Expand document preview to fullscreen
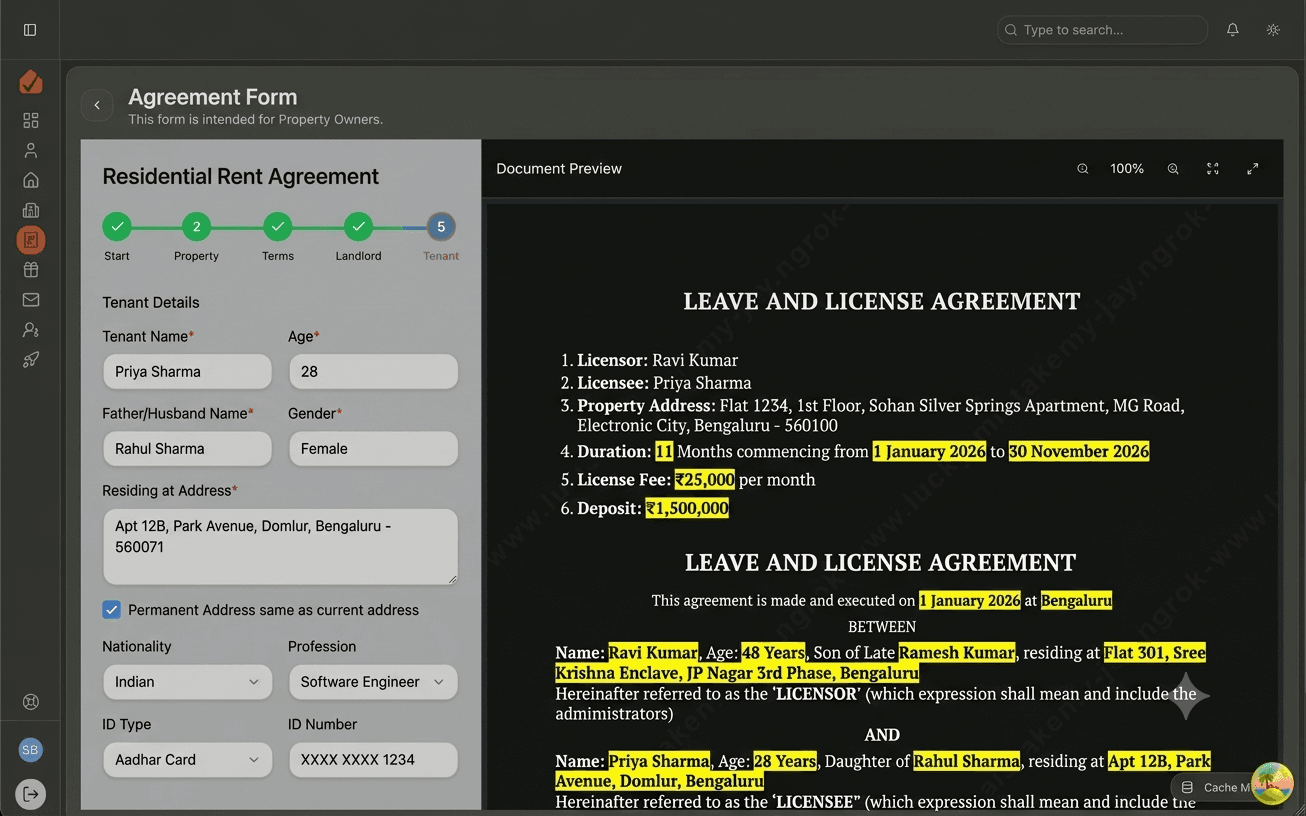The width and height of the screenshot is (1306, 816). (1253, 169)
